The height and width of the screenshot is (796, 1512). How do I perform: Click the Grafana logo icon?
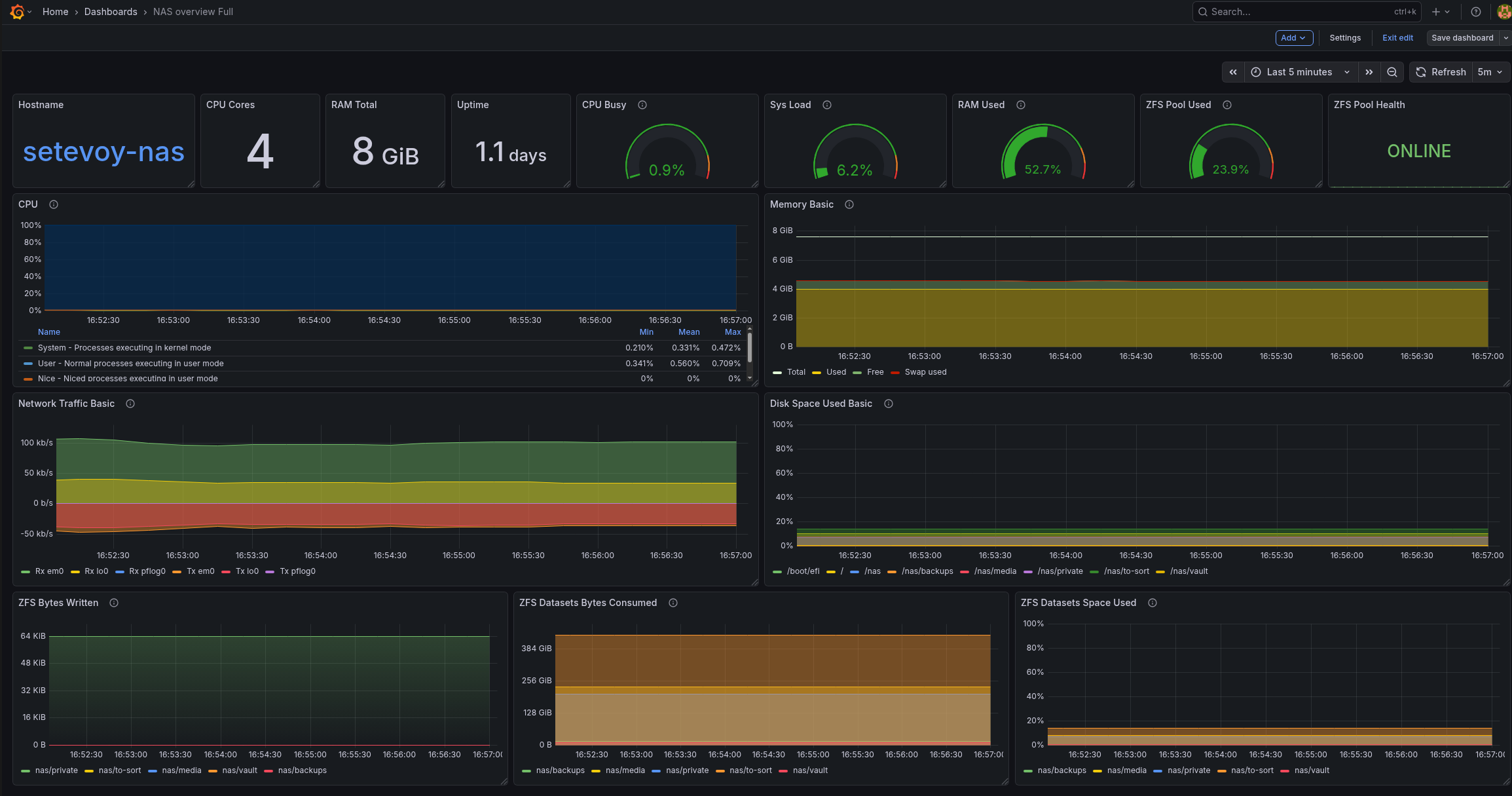coord(18,12)
